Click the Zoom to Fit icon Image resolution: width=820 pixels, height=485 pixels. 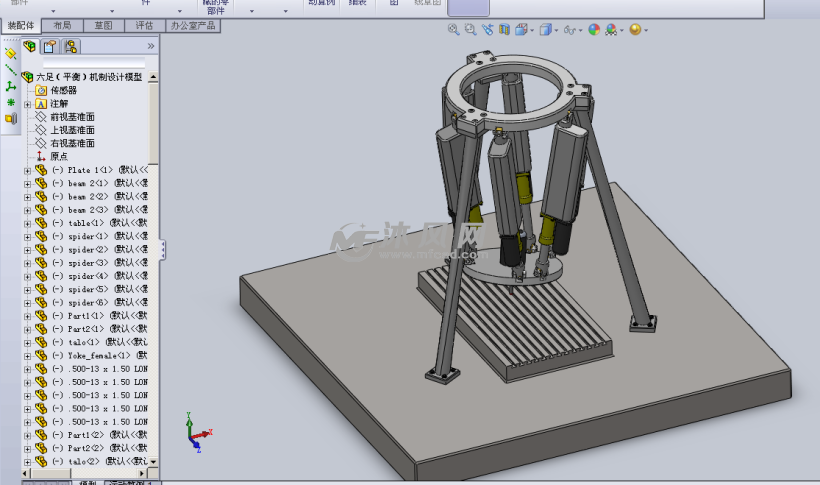click(454, 30)
